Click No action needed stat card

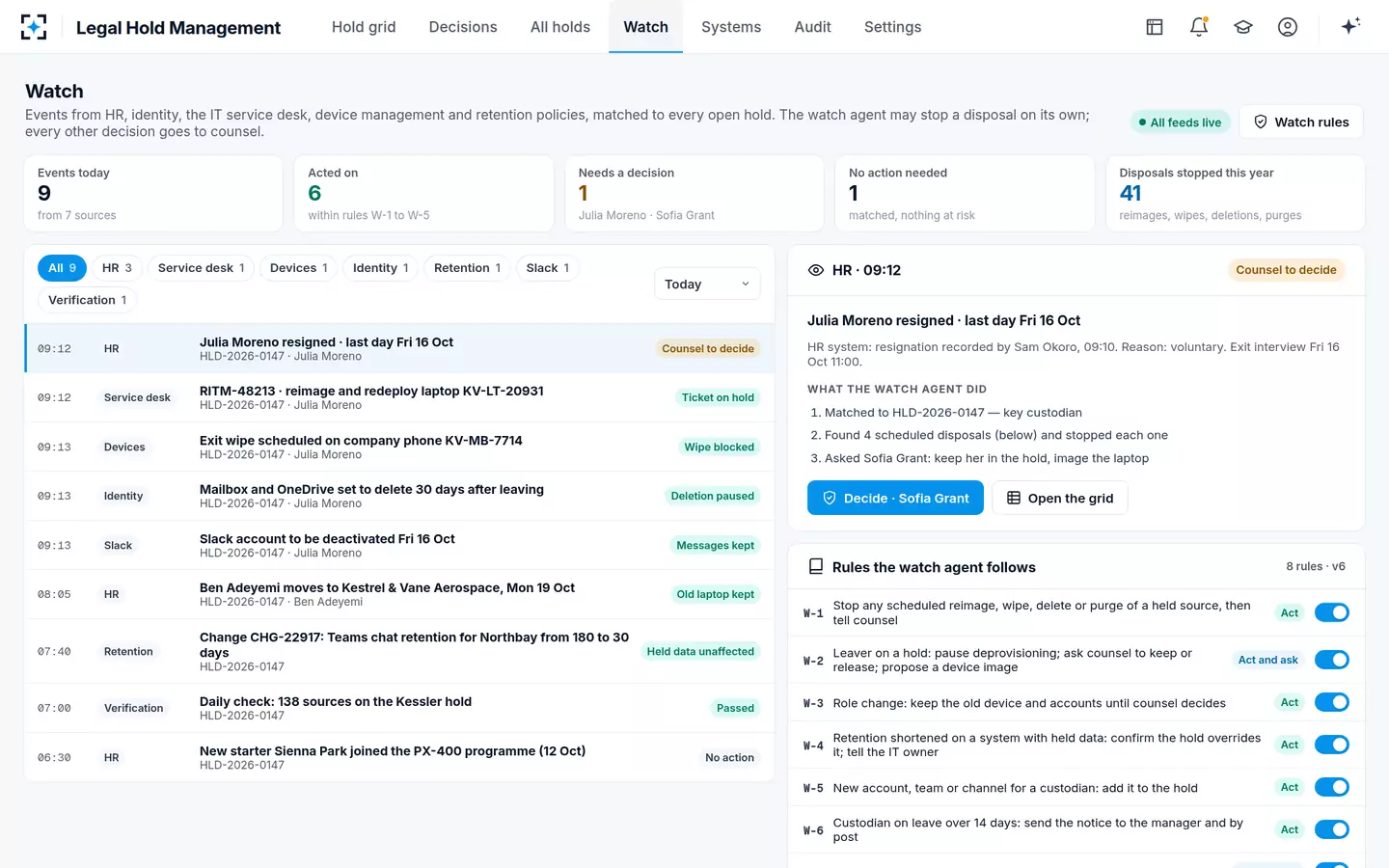(x=965, y=194)
